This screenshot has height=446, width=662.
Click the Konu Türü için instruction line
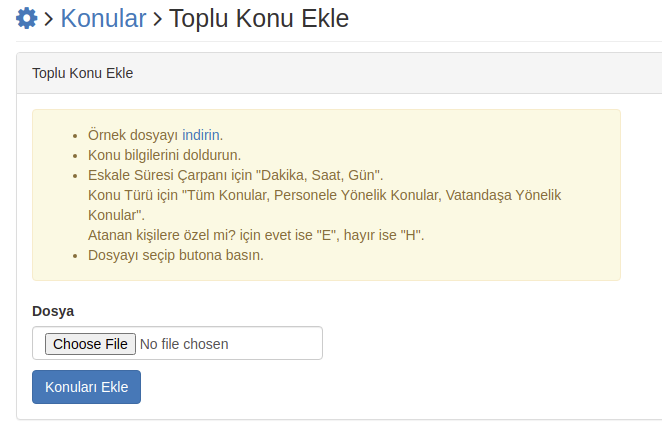point(324,195)
